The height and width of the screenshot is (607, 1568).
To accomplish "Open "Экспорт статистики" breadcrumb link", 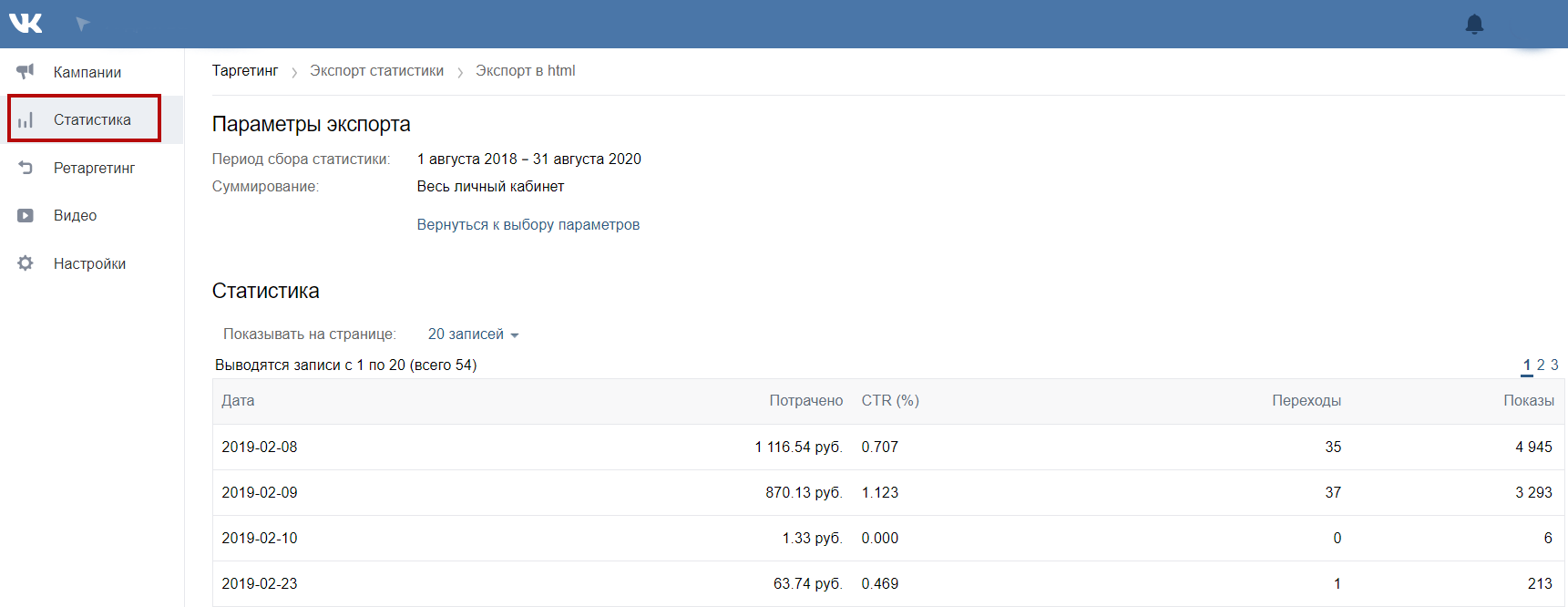I will click(x=376, y=71).
